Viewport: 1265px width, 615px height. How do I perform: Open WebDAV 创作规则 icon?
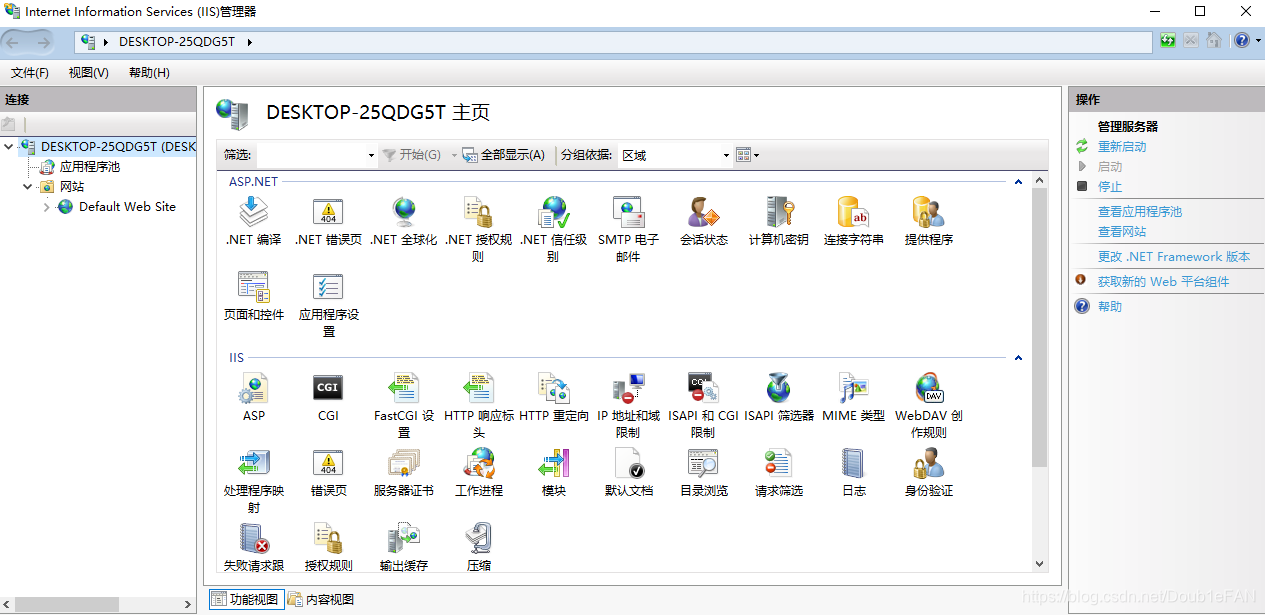coord(928,388)
